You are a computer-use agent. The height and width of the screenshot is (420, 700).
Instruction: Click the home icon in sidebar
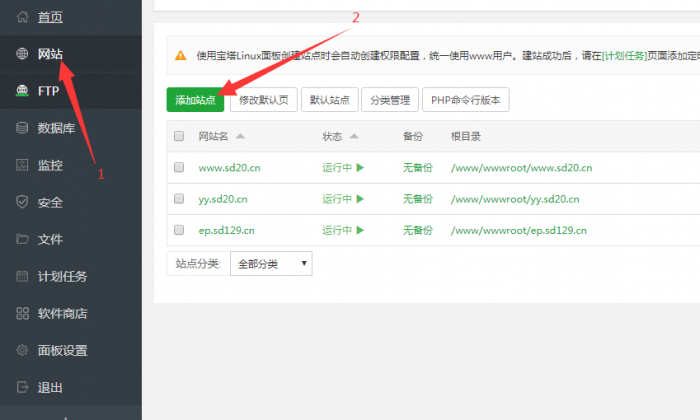(x=22, y=17)
